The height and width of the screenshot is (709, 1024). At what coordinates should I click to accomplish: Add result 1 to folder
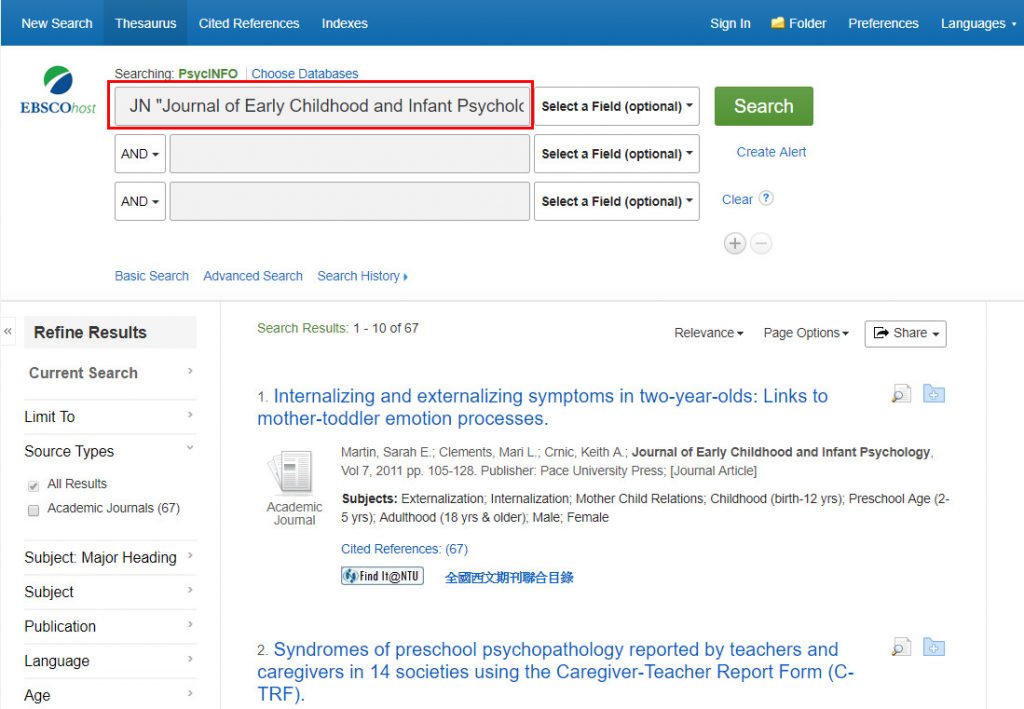click(934, 394)
